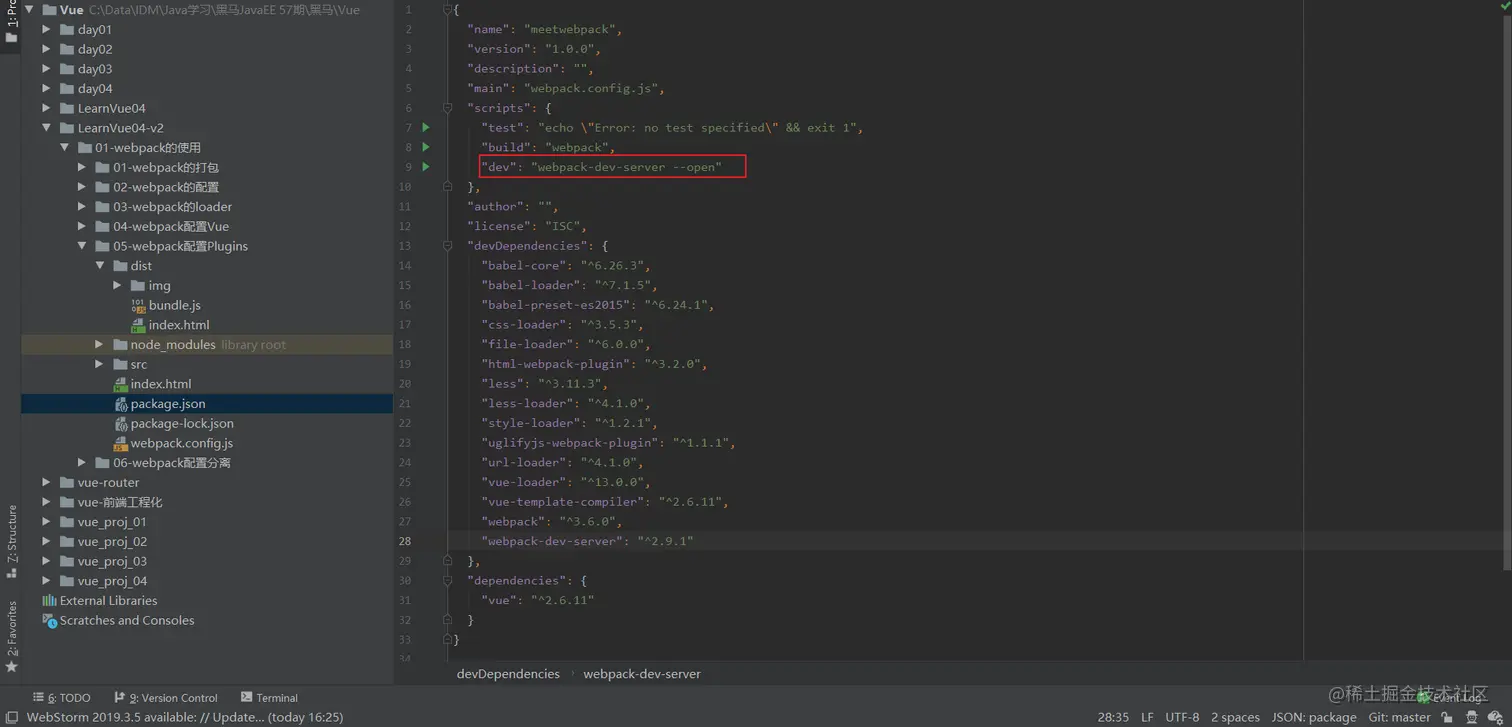Toggle tool window quick-access icon in status bar

[12, 717]
